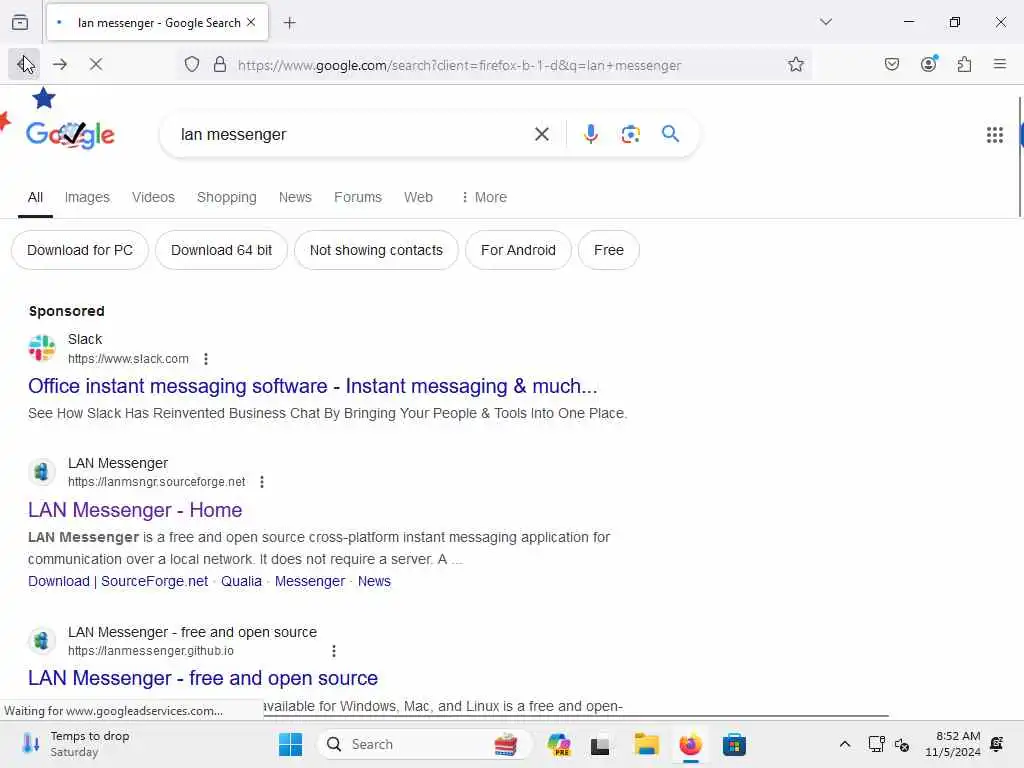Image resolution: width=1024 pixels, height=768 pixels.
Task: Expand the list all tabs chevron
Action: (826, 22)
